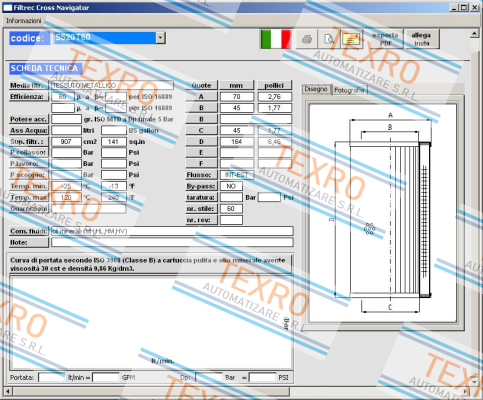The width and height of the screenshot is (483, 400).
Task: Click the Quote D mm value 164
Action: coord(237,142)
